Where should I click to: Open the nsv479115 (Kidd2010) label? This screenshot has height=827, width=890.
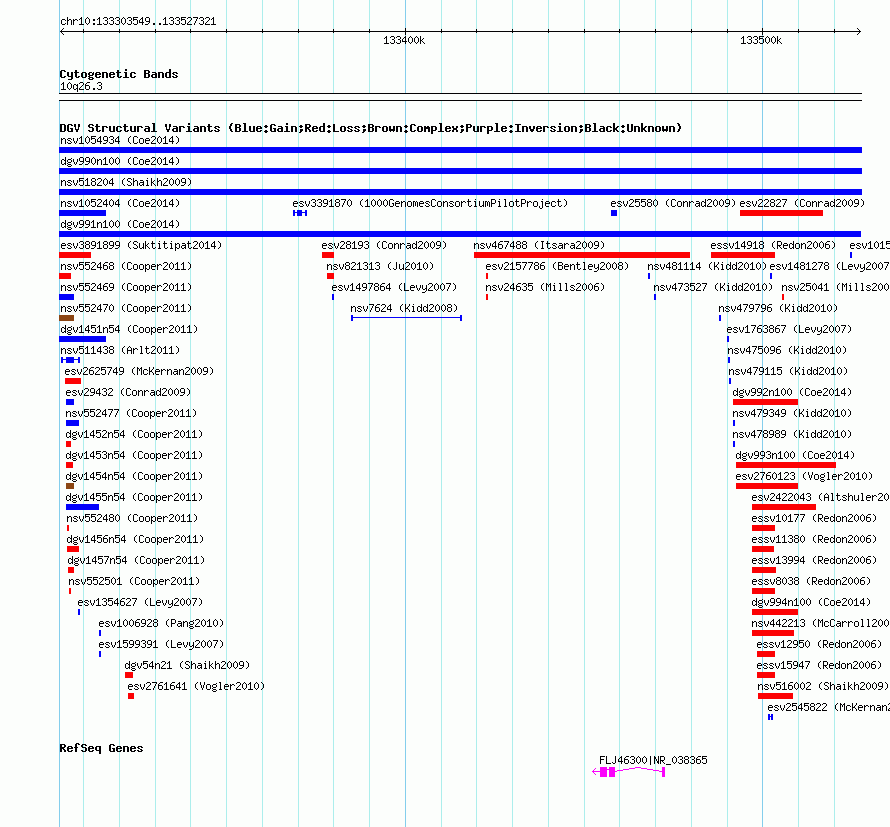coord(788,371)
